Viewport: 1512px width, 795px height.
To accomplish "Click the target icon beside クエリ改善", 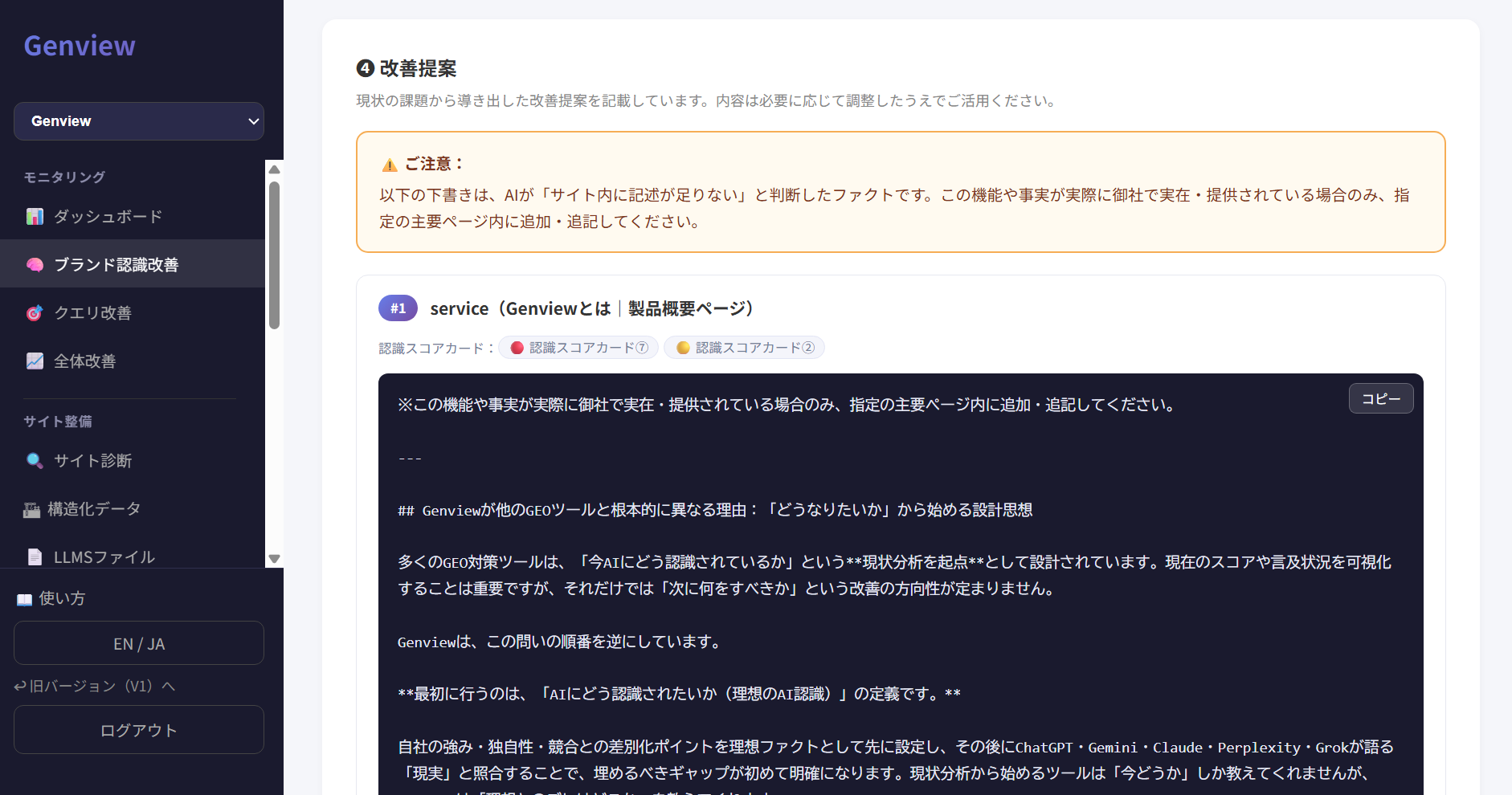I will pyautogui.click(x=35, y=313).
